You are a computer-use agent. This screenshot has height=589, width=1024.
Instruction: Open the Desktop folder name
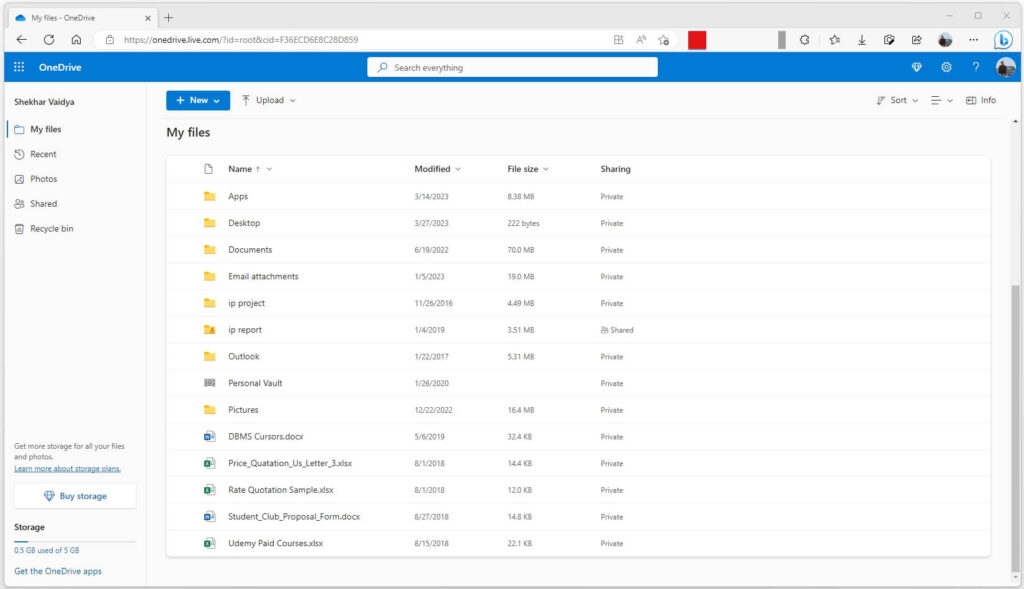(x=244, y=223)
